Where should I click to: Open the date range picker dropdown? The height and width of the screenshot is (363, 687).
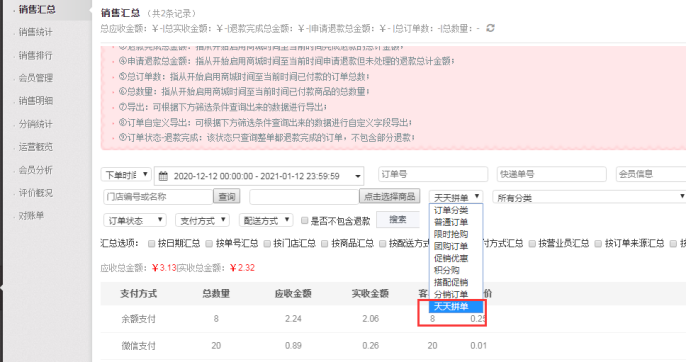pyautogui.click(x=259, y=176)
